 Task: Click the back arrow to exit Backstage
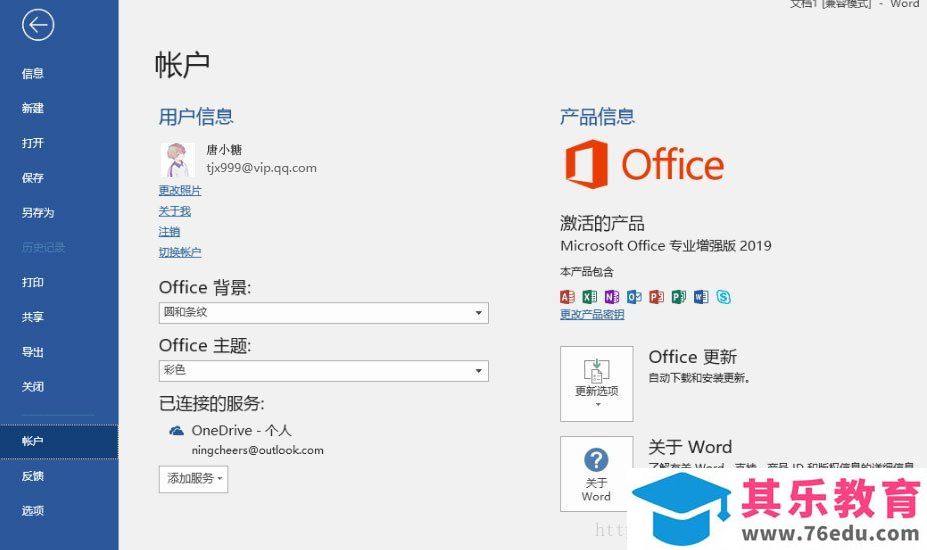click(38, 25)
